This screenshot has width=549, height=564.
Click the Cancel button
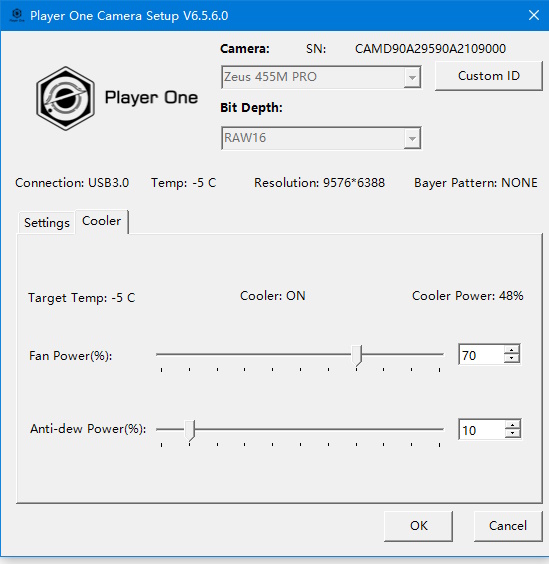(x=508, y=526)
